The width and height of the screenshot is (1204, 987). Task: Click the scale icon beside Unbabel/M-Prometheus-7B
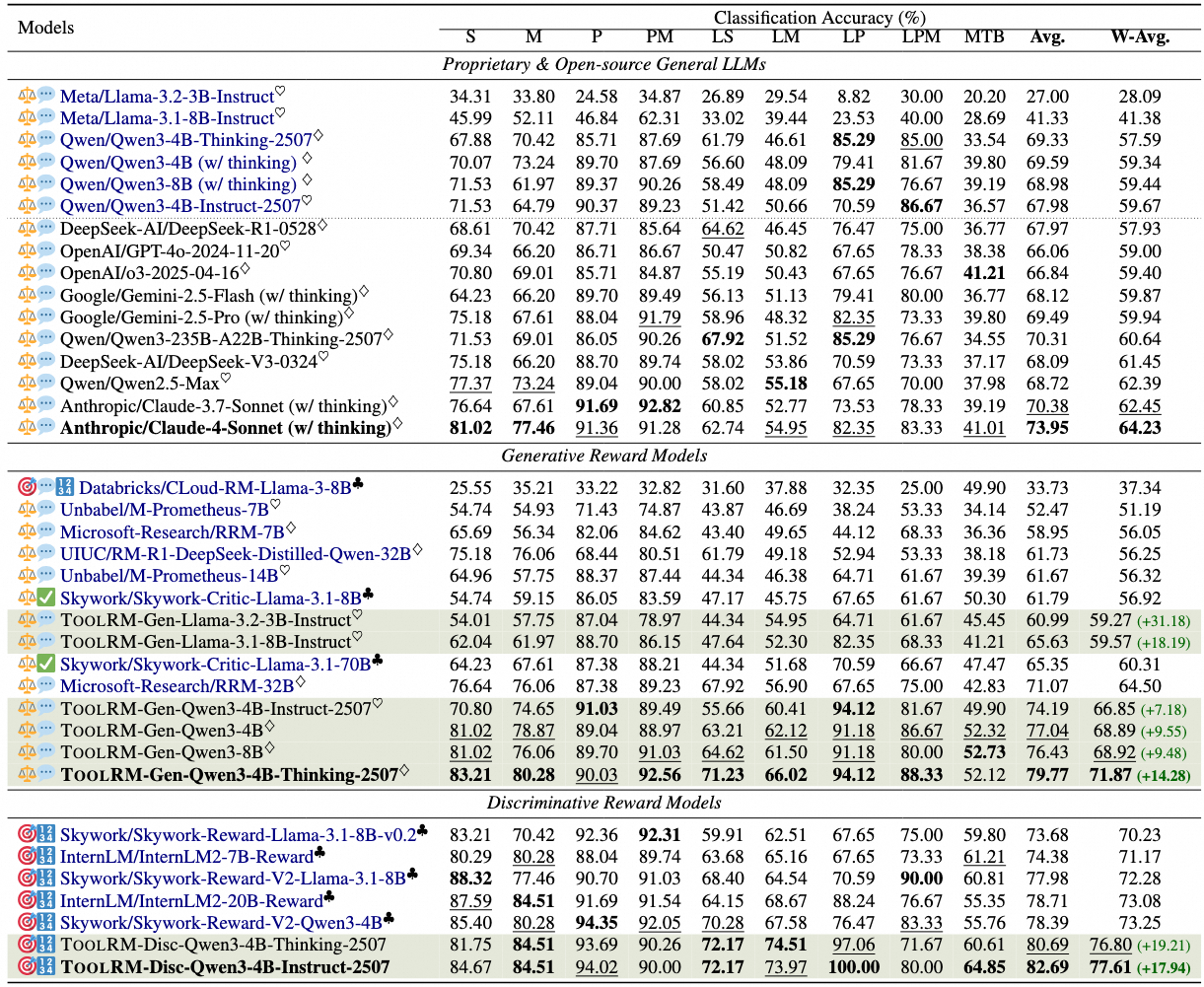[27, 510]
